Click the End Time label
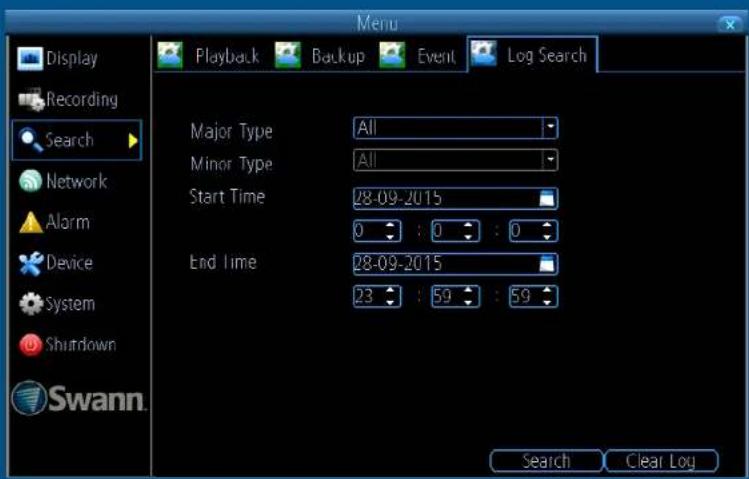749x479 pixels. point(223,262)
